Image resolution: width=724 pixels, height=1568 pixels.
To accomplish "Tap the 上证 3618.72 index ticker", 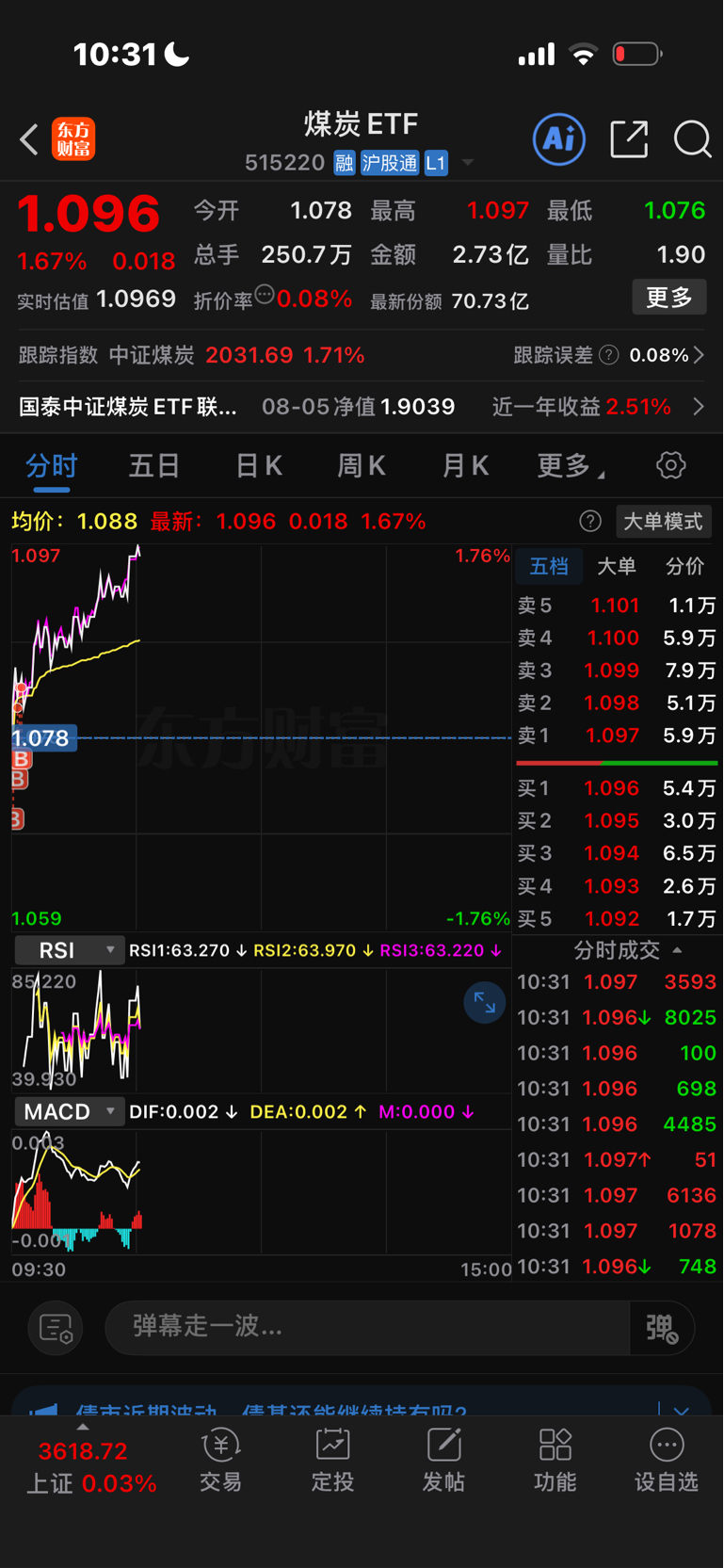I will pos(90,1466).
